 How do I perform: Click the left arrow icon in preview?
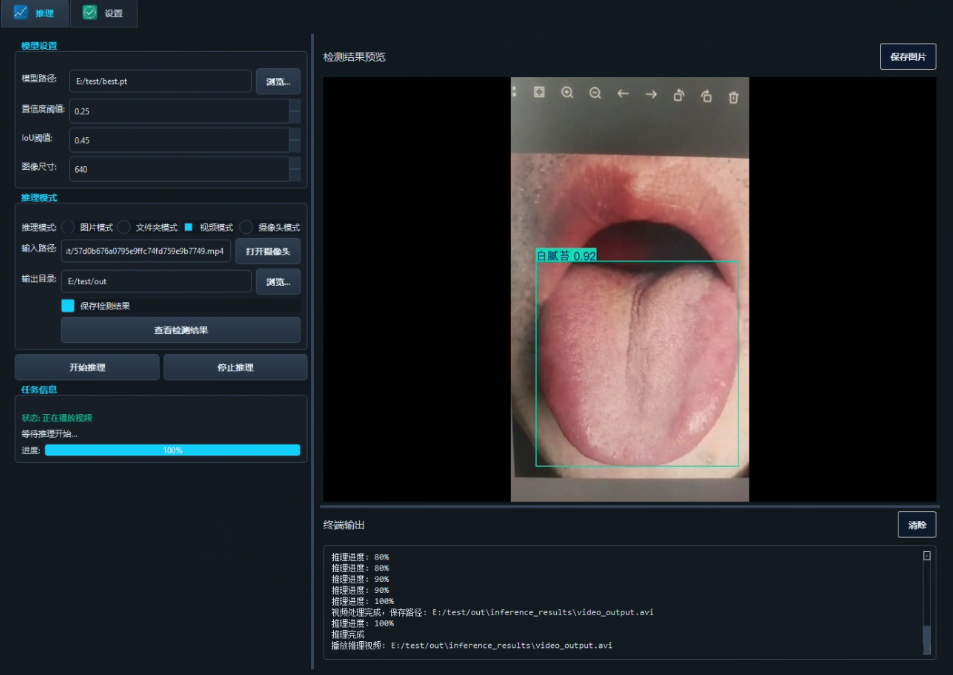pyautogui.click(x=623, y=94)
